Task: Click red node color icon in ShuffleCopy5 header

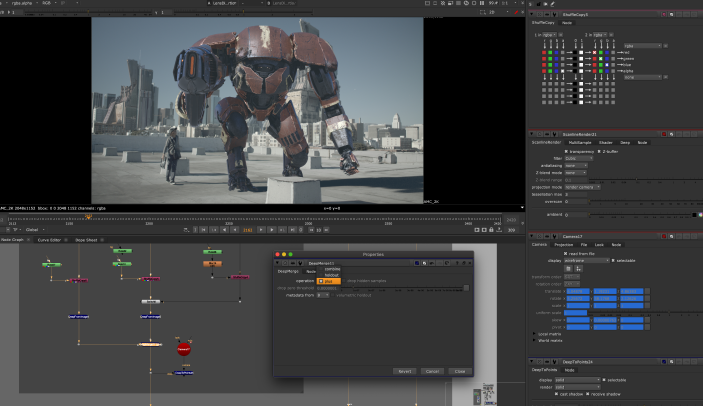Action: [664, 14]
